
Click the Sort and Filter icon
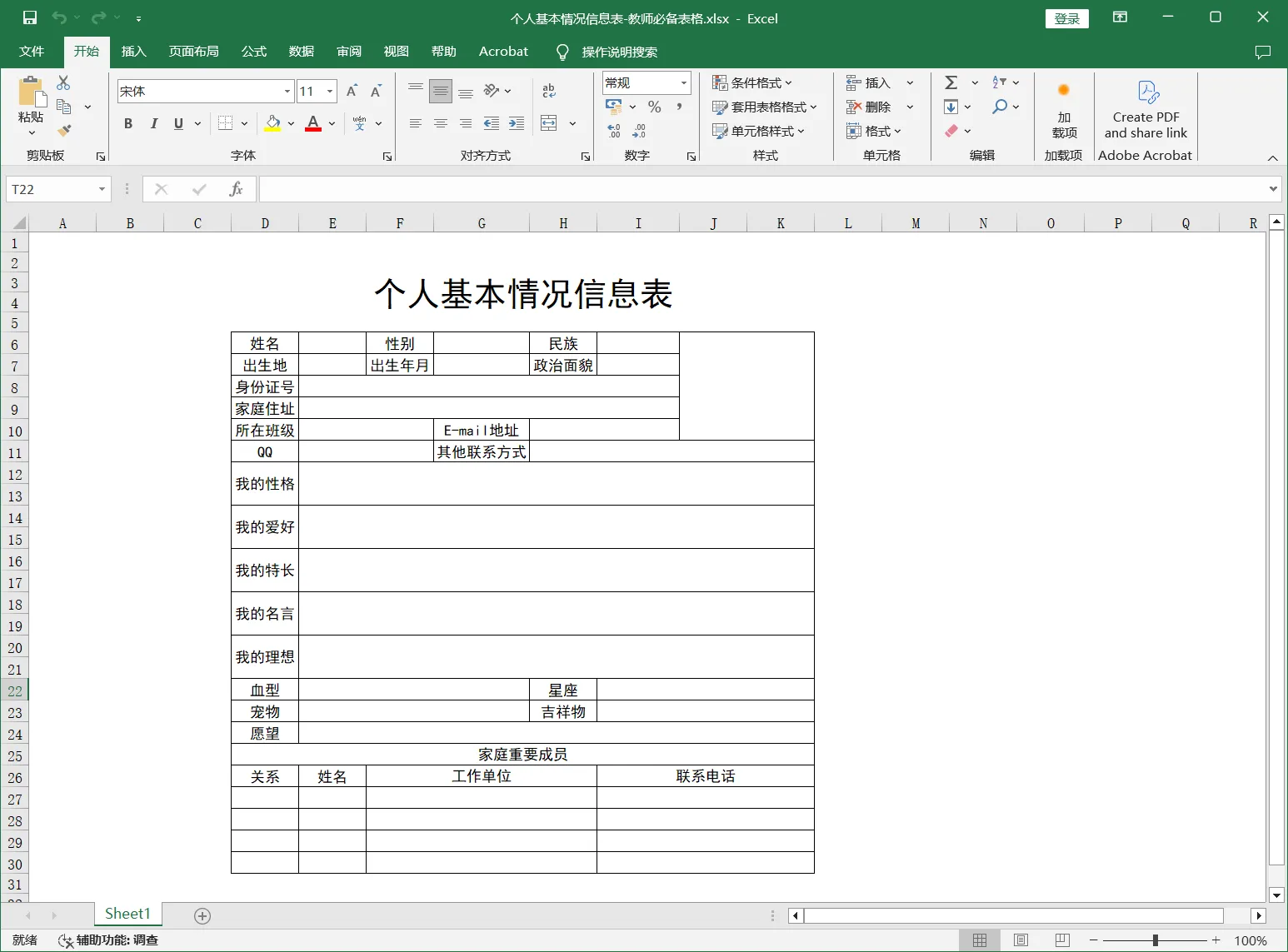coord(999,82)
